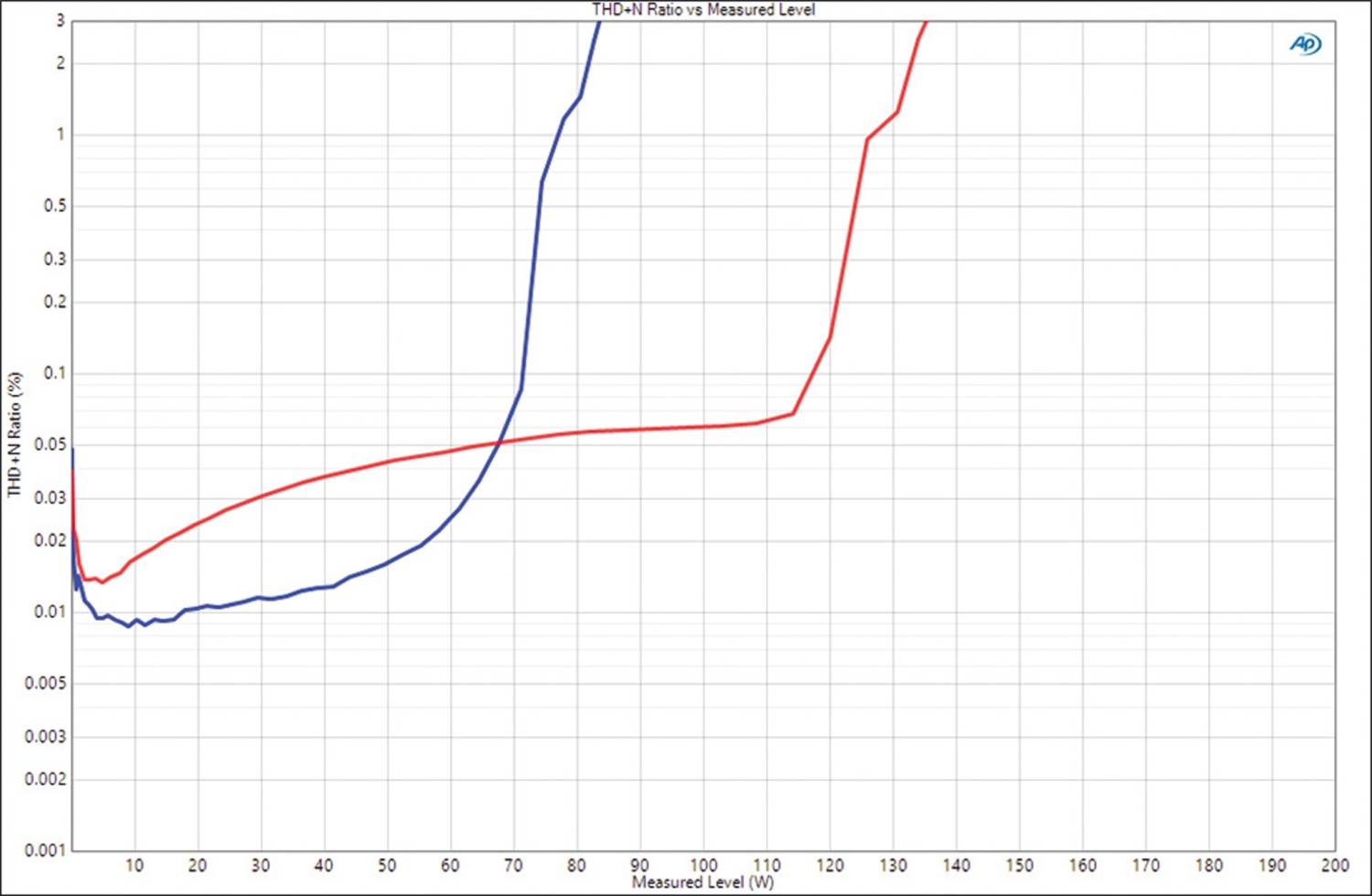Click the y-axis value 0.005

[46, 683]
